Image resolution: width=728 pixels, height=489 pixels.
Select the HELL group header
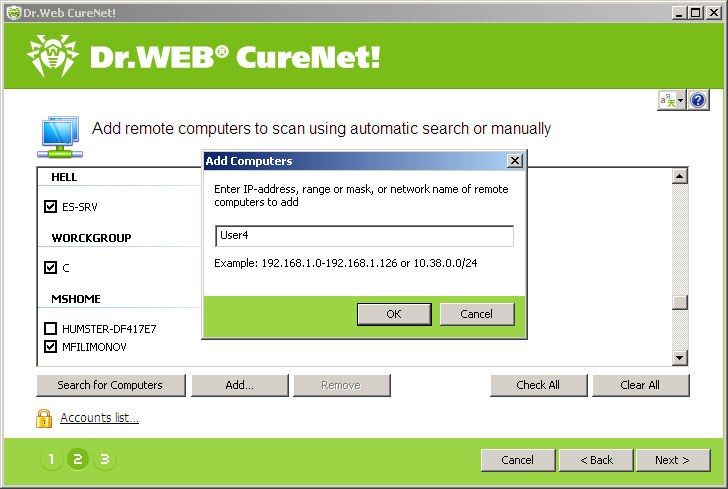[64, 177]
